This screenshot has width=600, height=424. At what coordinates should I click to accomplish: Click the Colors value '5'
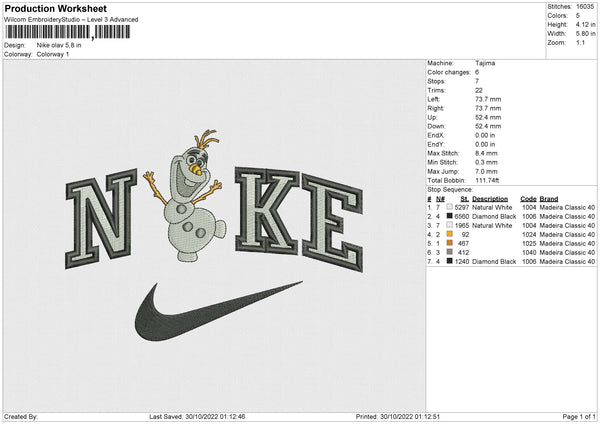578,16
